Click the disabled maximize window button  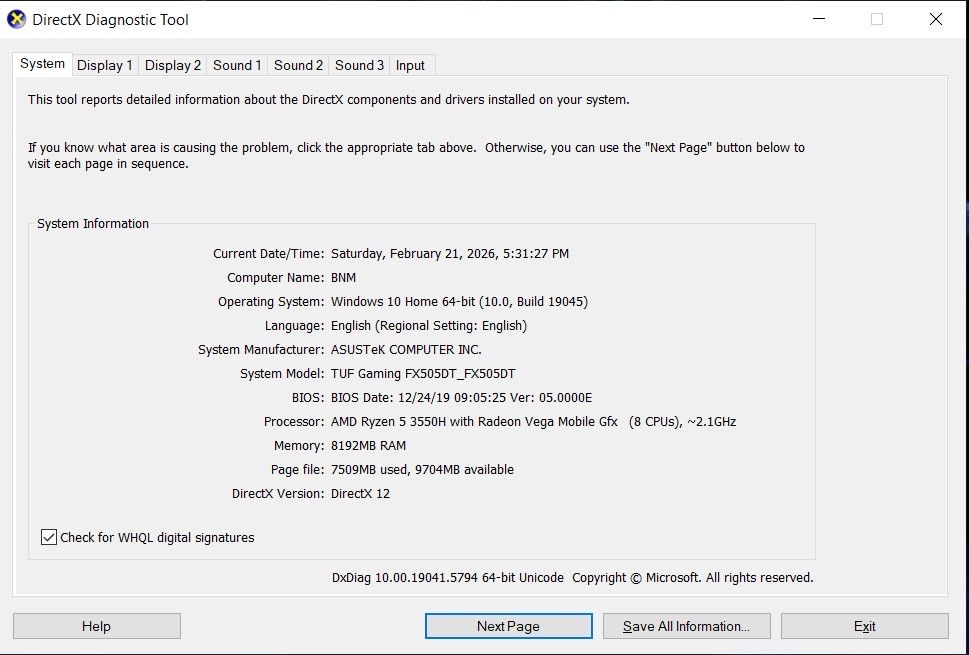(x=877, y=19)
